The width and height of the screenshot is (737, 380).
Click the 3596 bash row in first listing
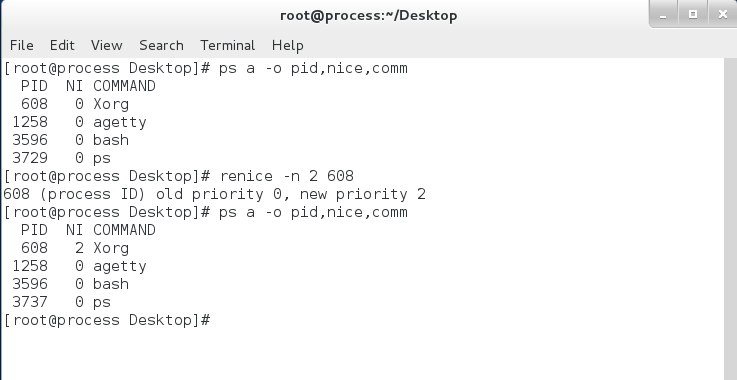point(71,141)
